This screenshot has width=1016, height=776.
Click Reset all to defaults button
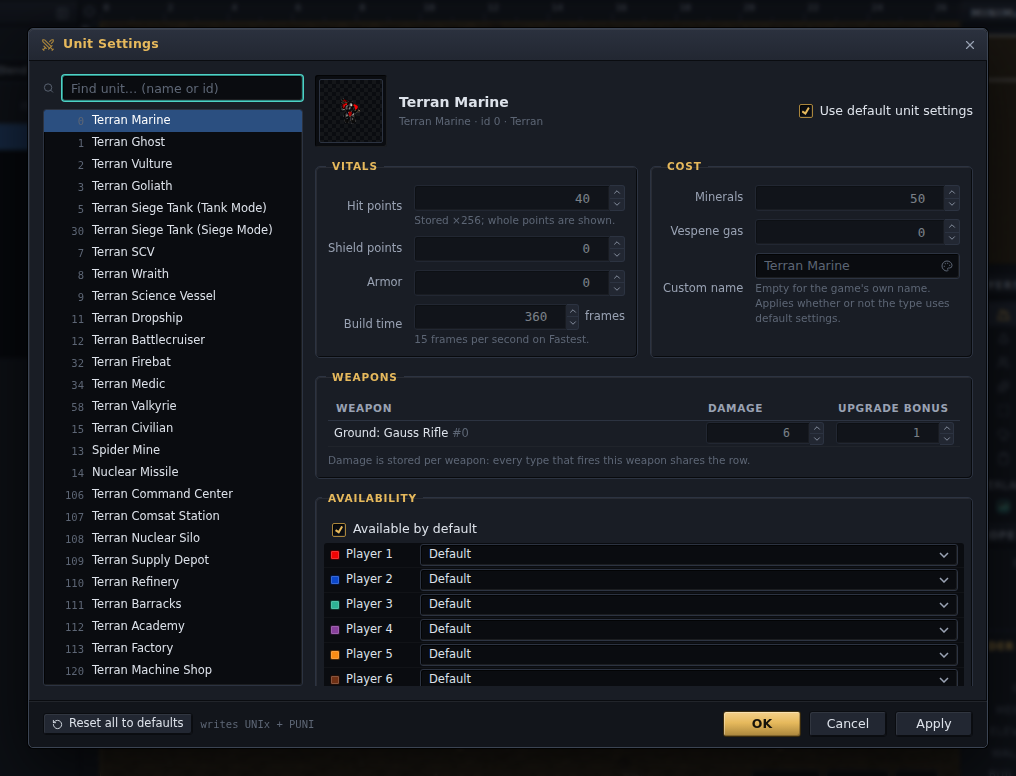118,723
